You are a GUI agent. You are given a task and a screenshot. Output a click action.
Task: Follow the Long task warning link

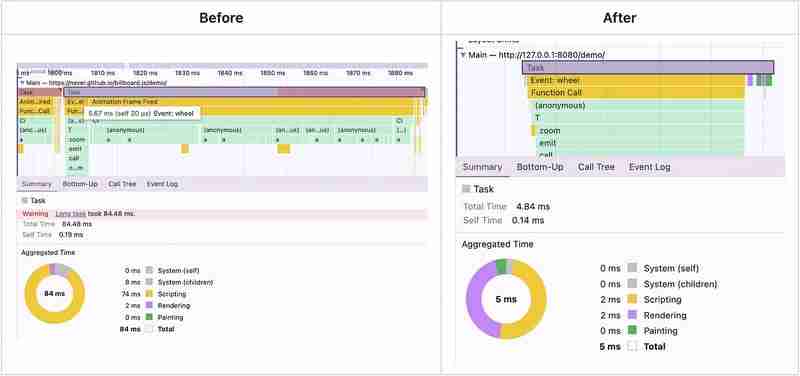coord(71,214)
